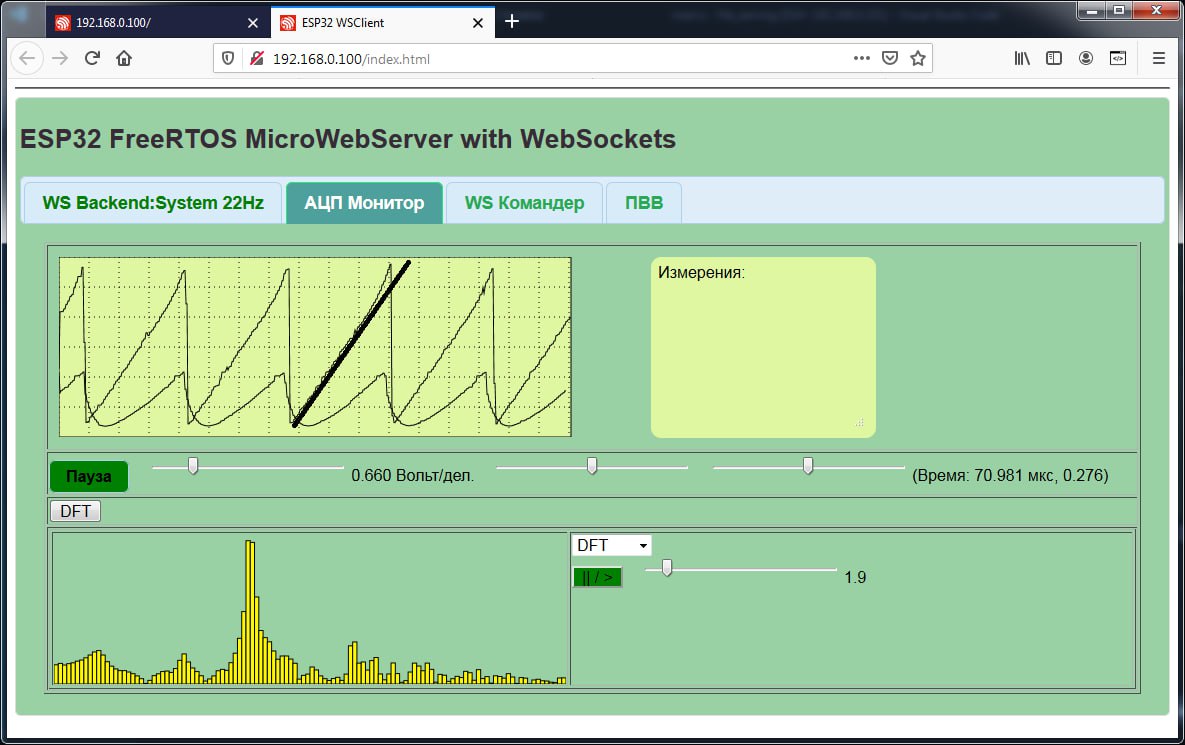Click inside the Измерения text area
1185x745 pixels.
[x=763, y=348]
